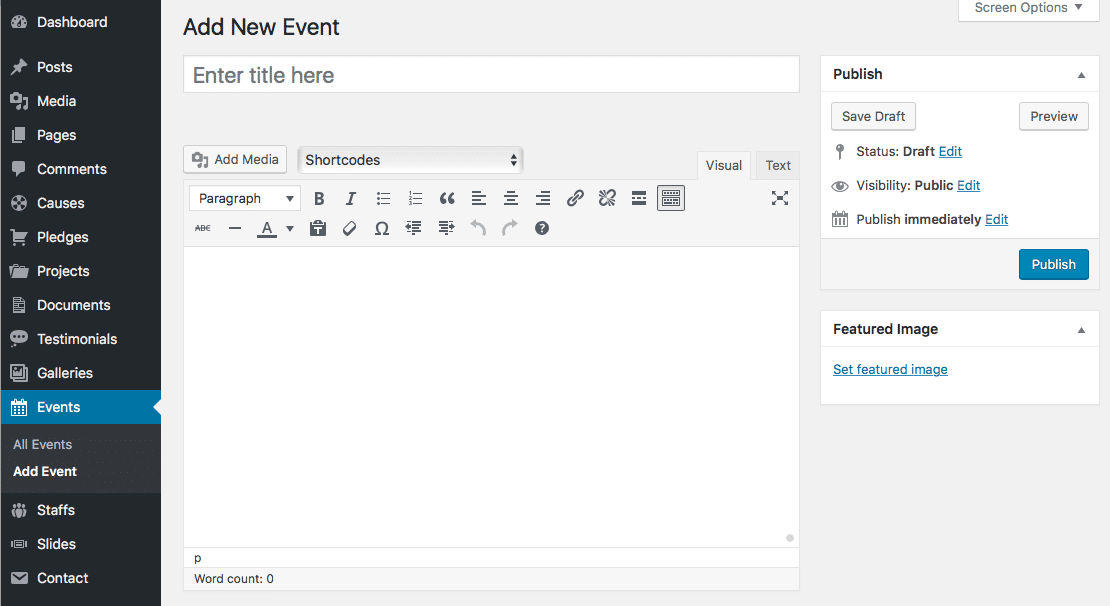Screen dimensions: 1110x606
Task: Preview the event
Action: (1054, 117)
